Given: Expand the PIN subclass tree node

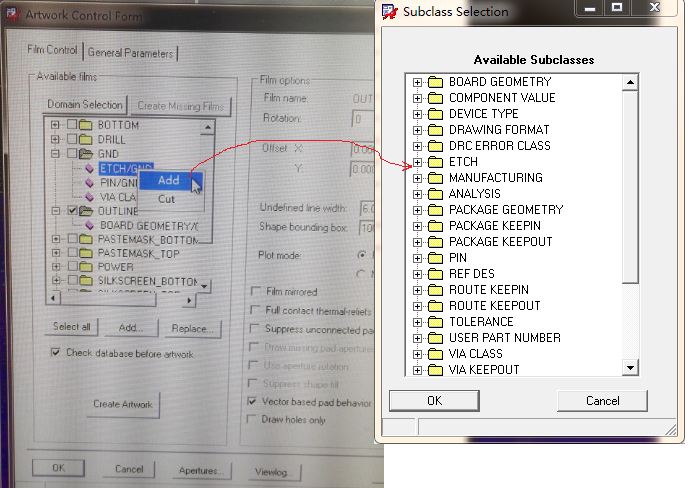Looking at the screenshot, I should (x=418, y=258).
